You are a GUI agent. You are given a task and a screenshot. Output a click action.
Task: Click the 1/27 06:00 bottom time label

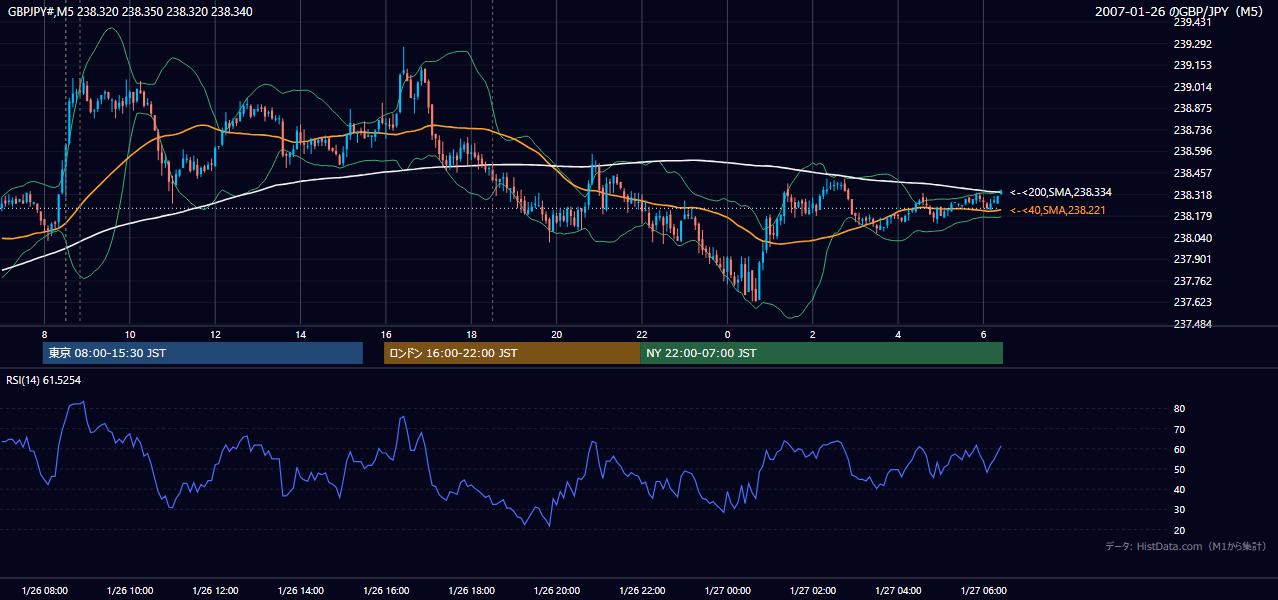(x=984, y=591)
